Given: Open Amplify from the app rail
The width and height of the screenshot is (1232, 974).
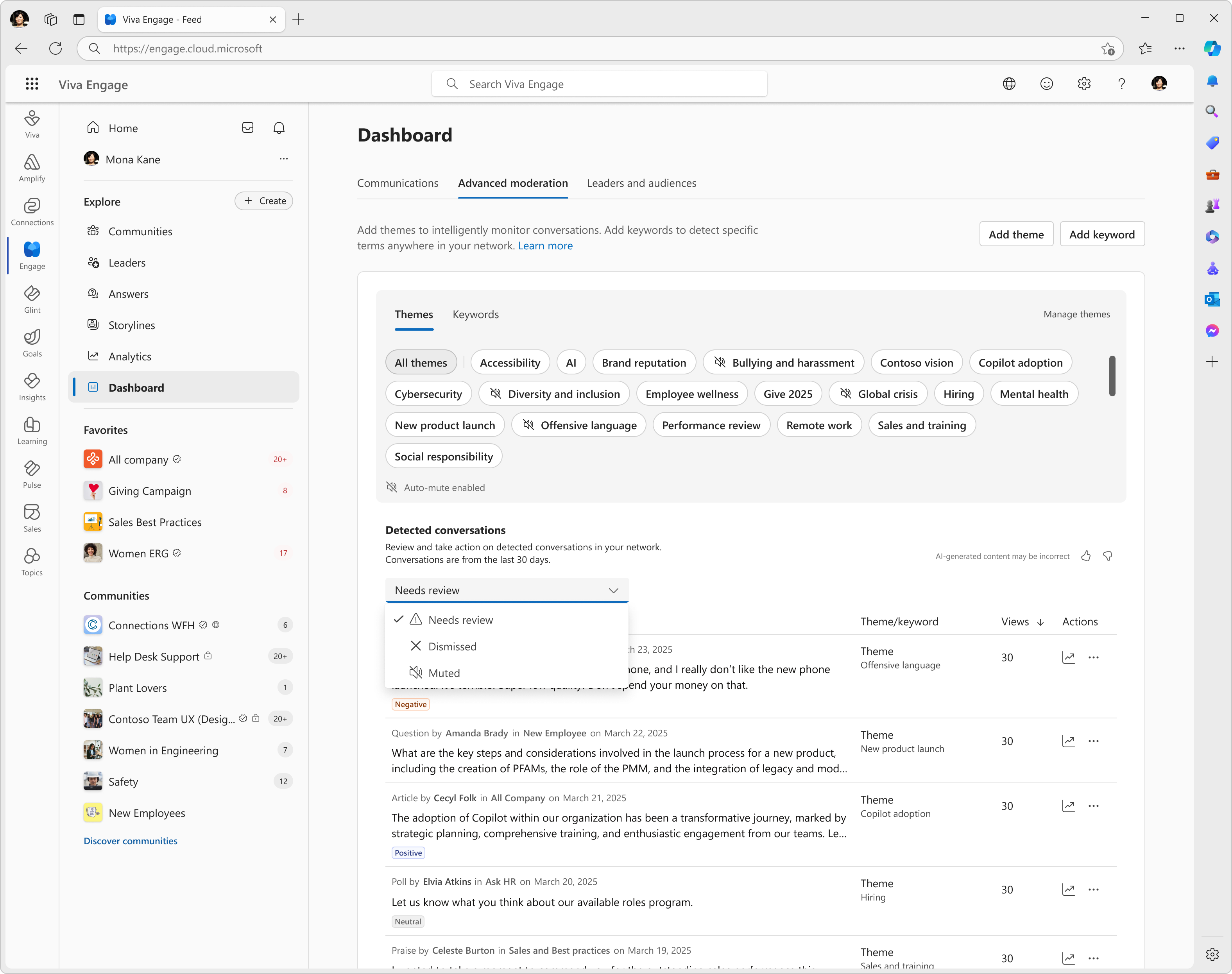Looking at the screenshot, I should pyautogui.click(x=32, y=168).
